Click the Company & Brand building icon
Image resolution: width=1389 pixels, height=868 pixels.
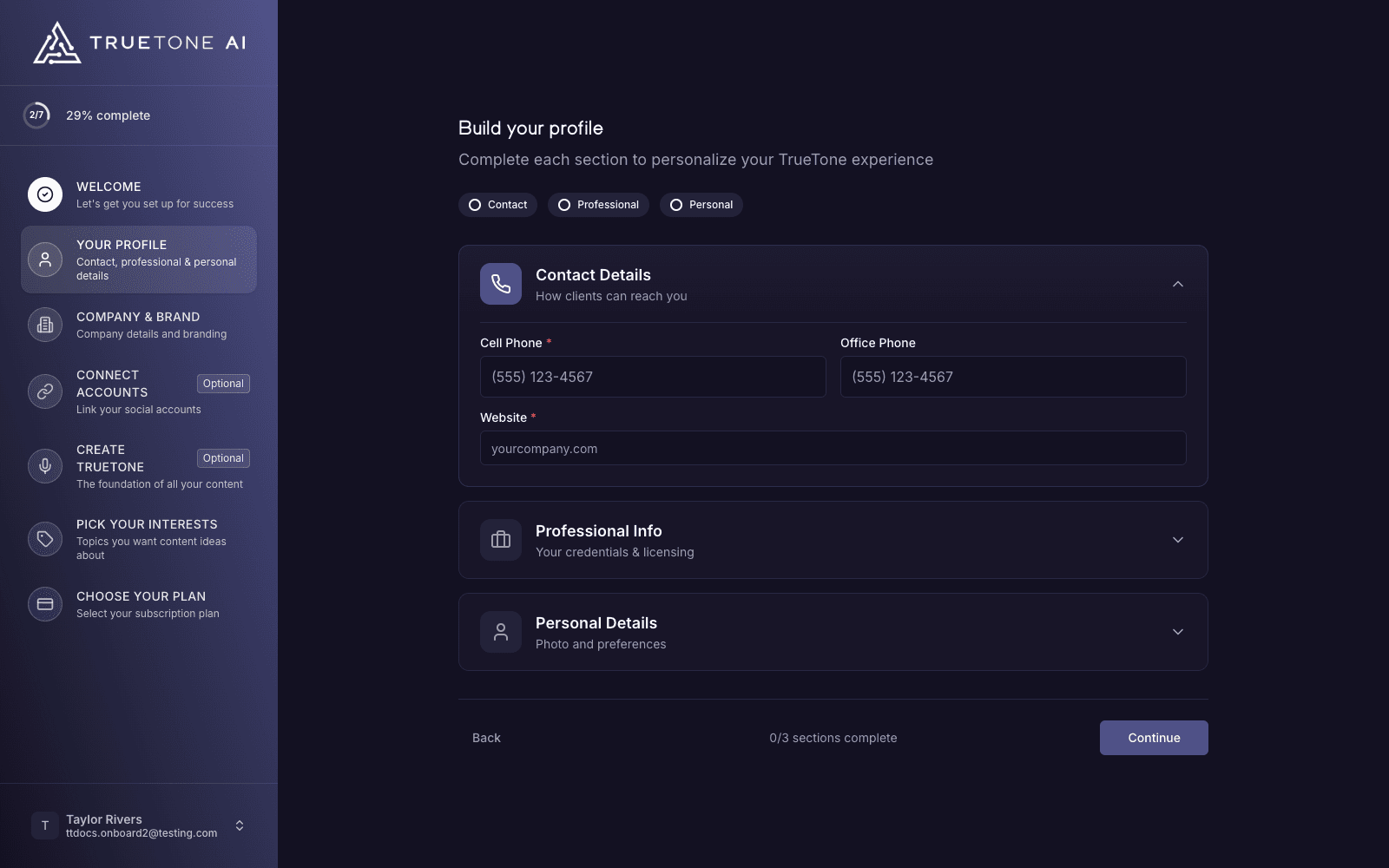click(45, 325)
